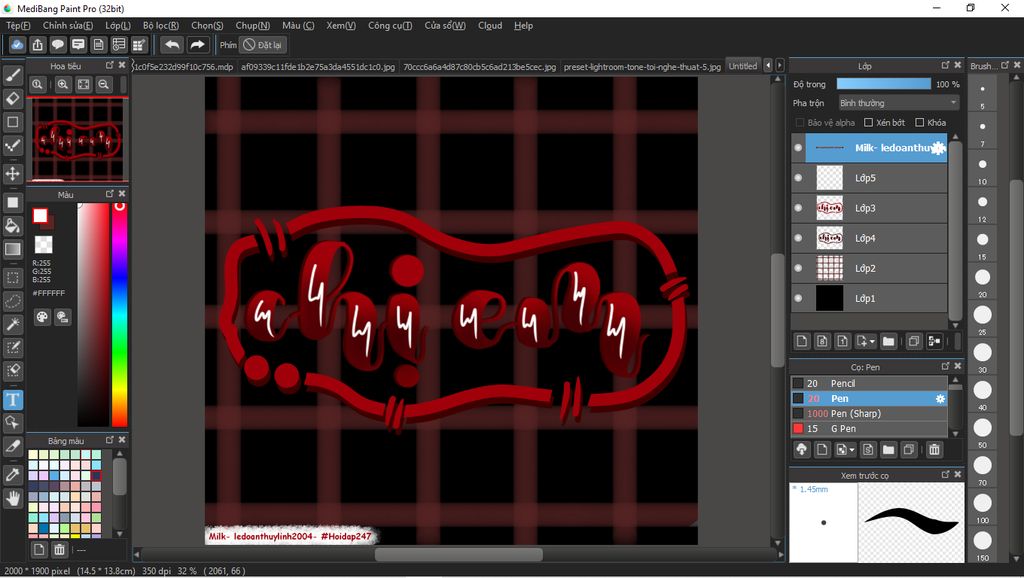This screenshot has width=1024, height=578.
Task: Add brush from cloud
Action: pyautogui.click(x=802, y=449)
